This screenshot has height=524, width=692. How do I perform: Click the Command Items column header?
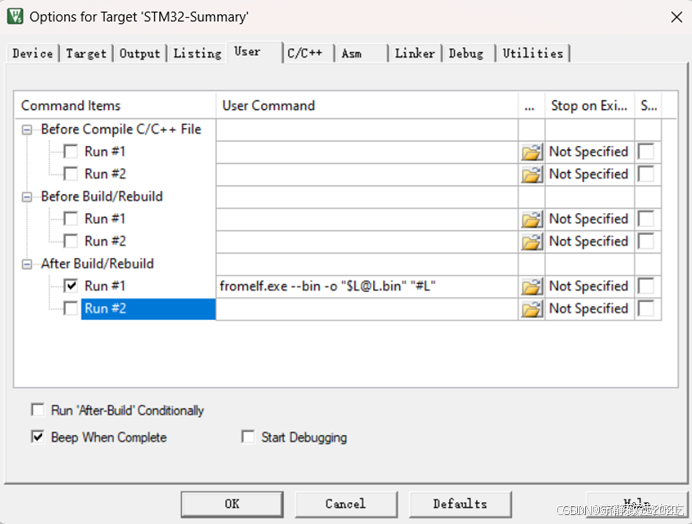click(x=116, y=106)
